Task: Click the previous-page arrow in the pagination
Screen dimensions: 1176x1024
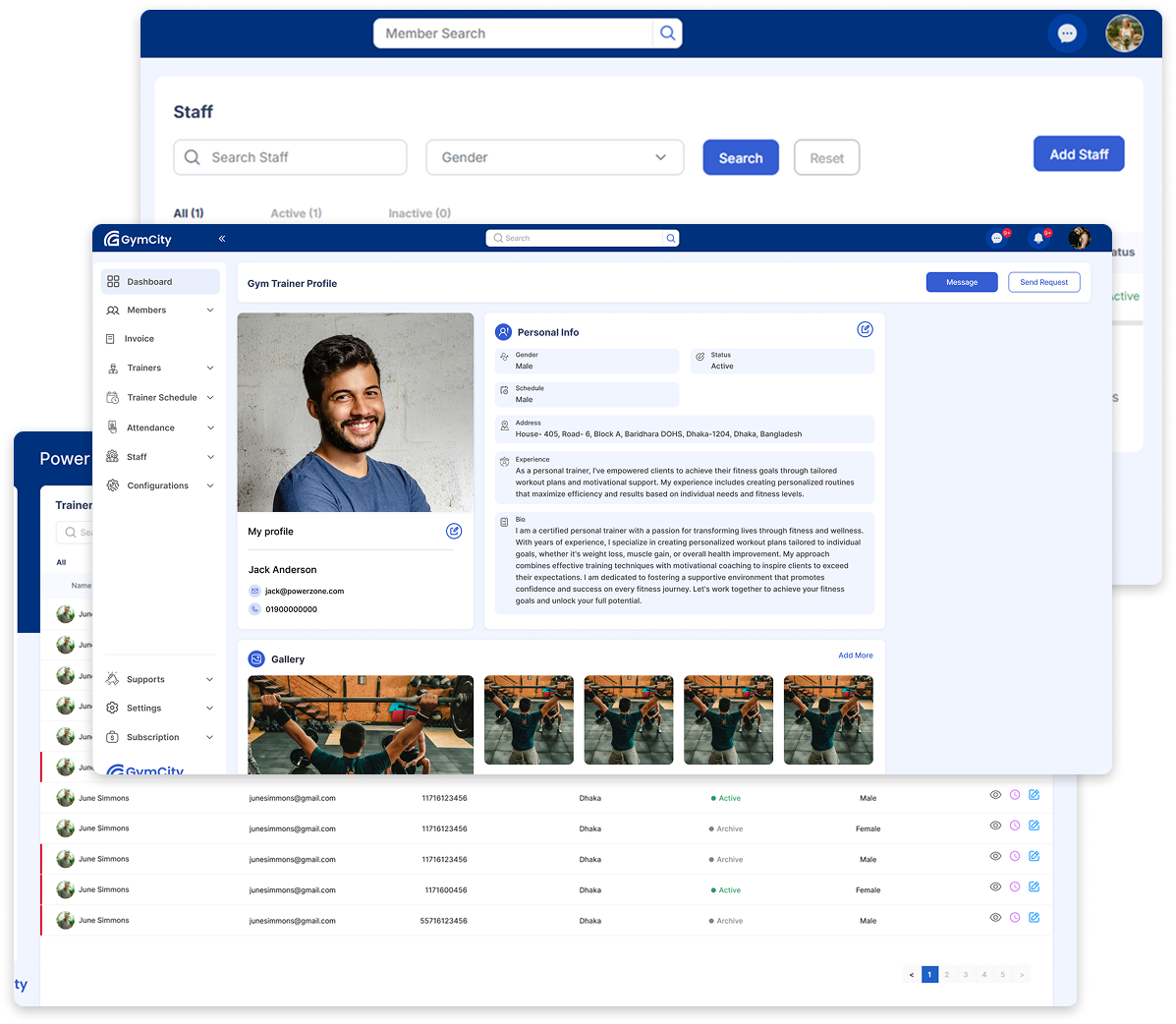Action: 912,975
